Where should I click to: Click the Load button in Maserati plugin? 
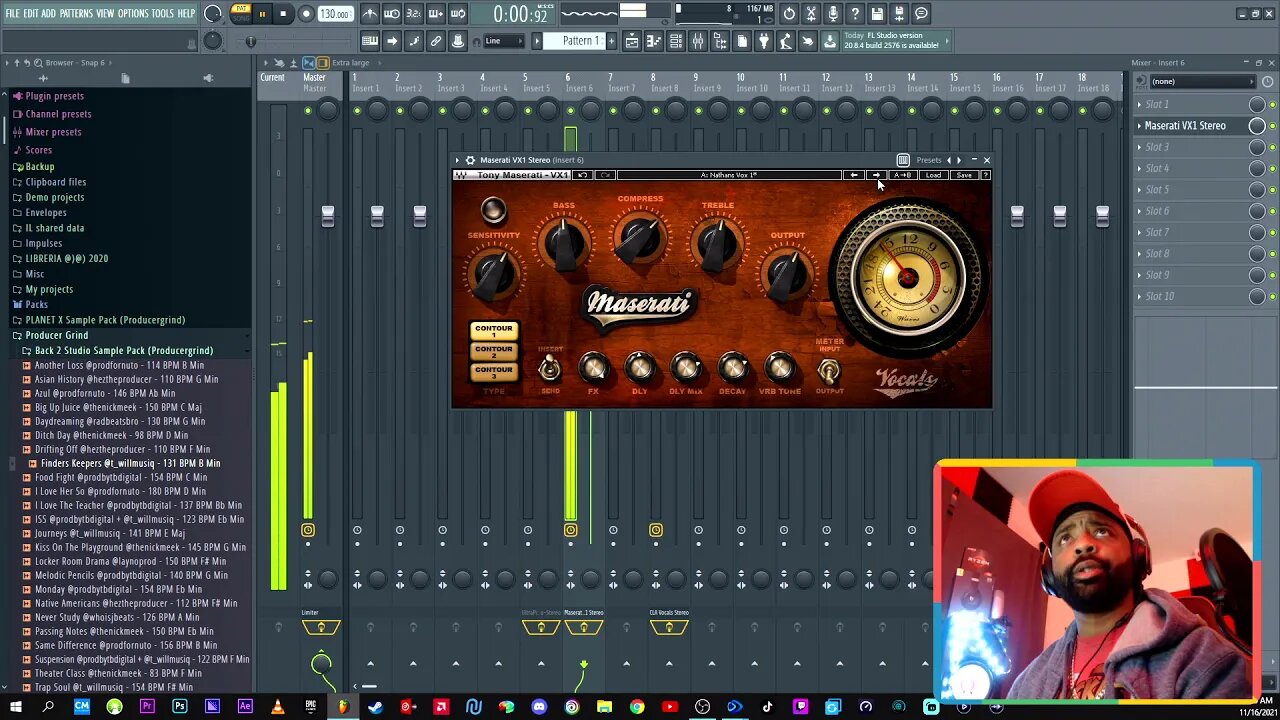[x=933, y=175]
